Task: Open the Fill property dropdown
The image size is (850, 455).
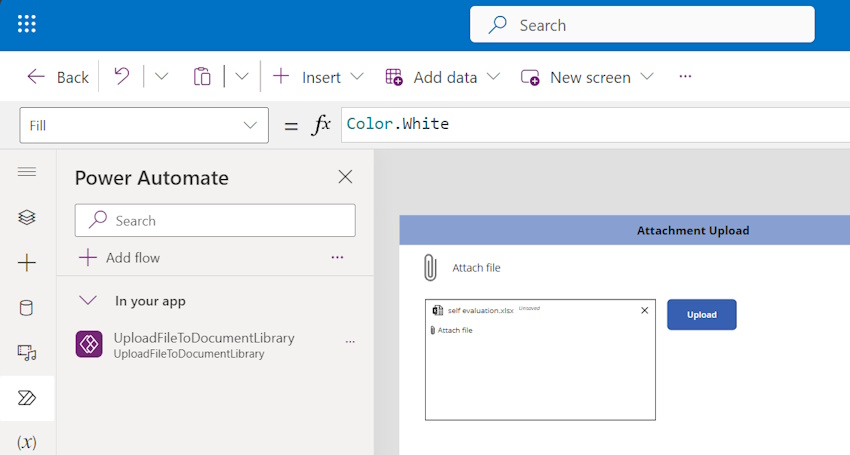Action: click(144, 125)
